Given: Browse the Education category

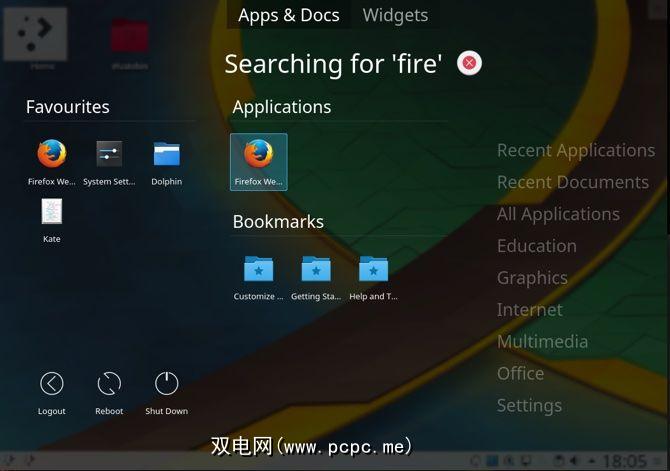Looking at the screenshot, I should point(537,246).
